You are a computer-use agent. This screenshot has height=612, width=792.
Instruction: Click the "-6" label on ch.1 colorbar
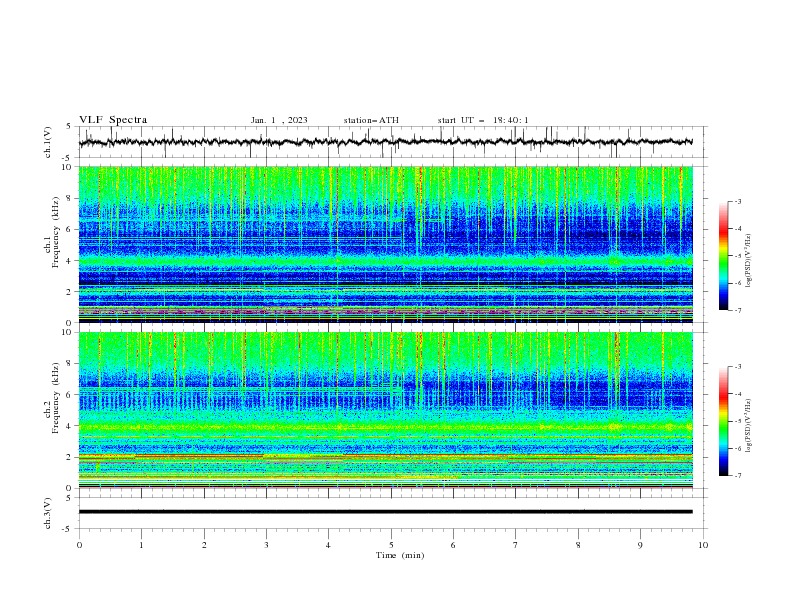pos(737,283)
